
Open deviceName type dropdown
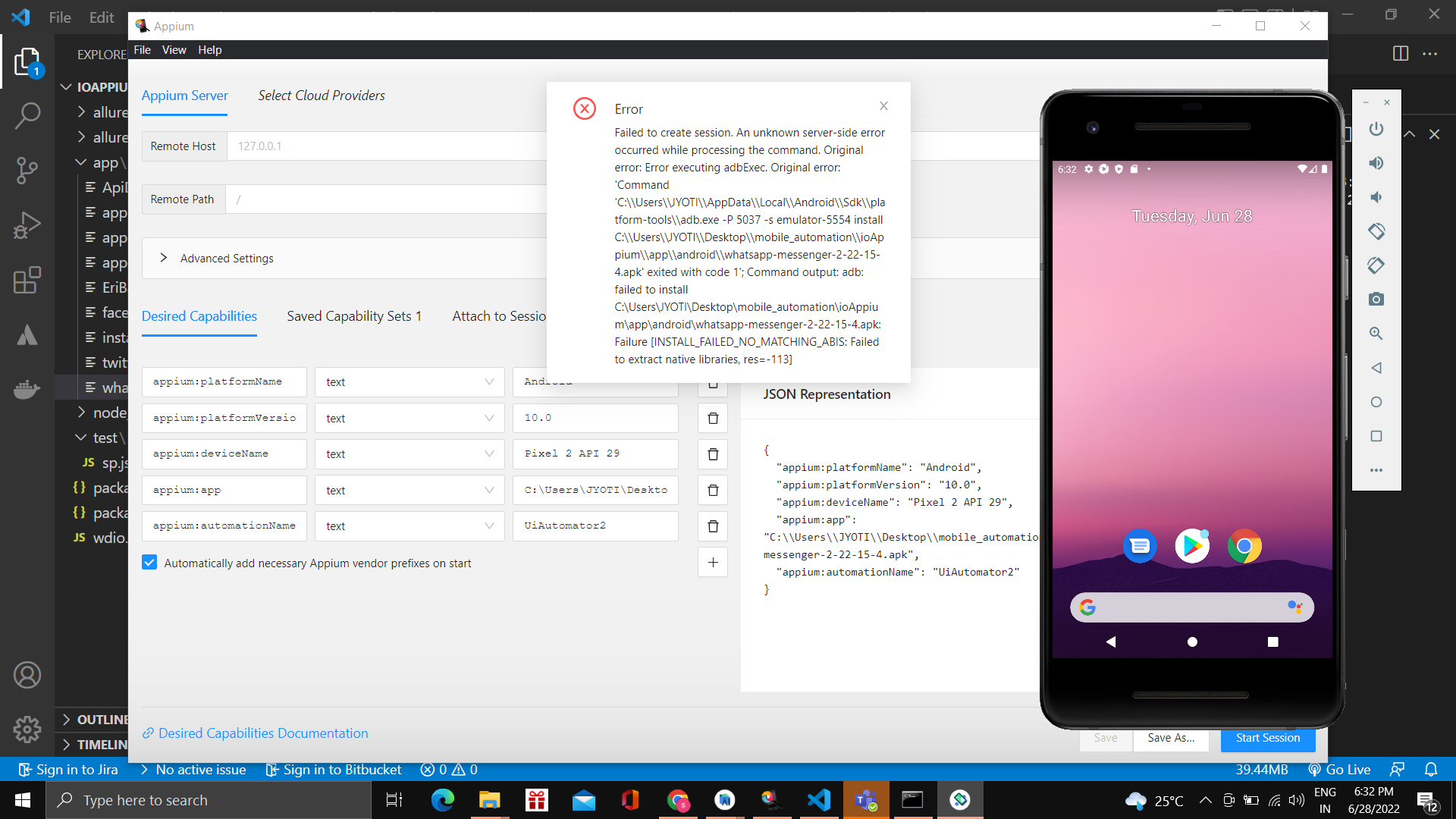coord(409,454)
